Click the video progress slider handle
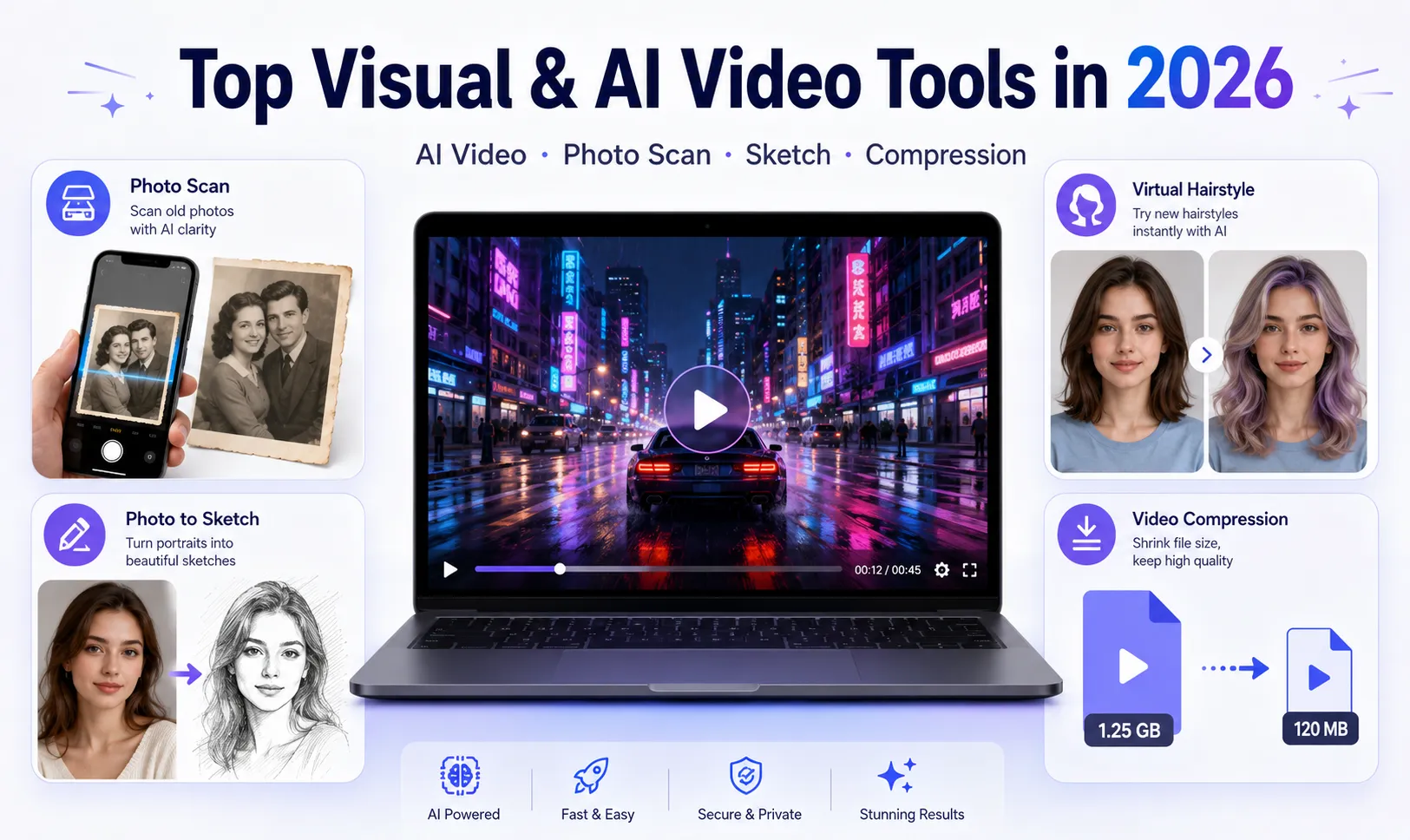Viewport: 1410px width, 840px height. [560, 569]
